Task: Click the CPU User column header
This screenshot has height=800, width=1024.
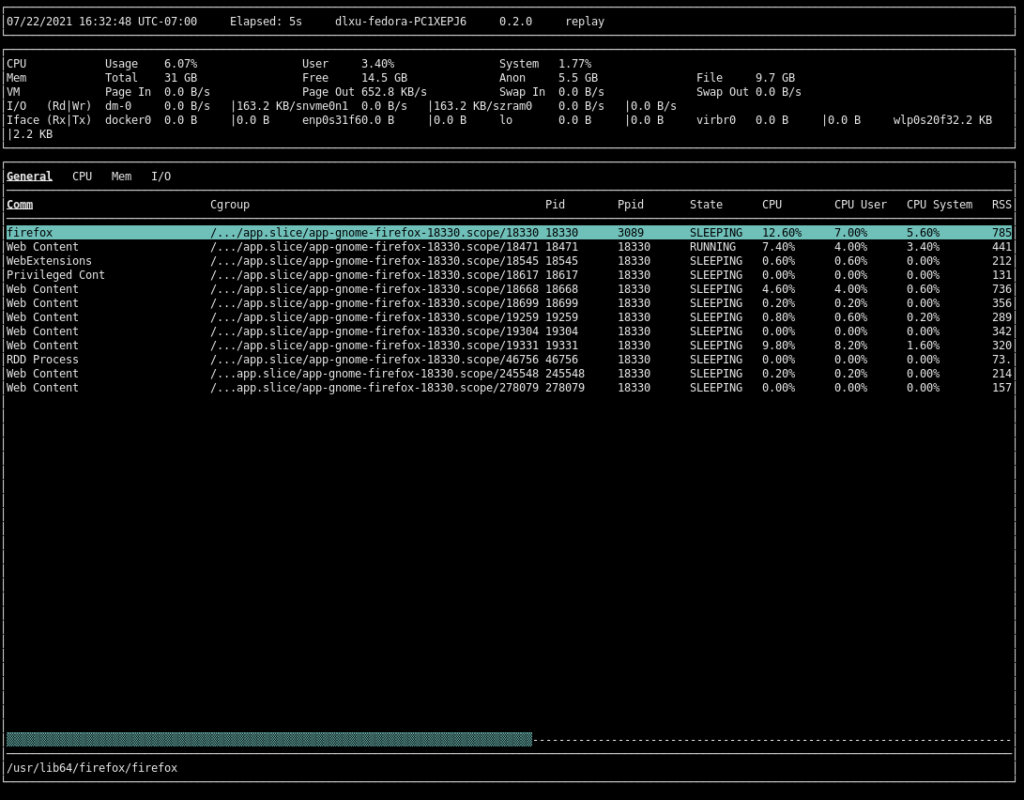Action: coord(860,204)
